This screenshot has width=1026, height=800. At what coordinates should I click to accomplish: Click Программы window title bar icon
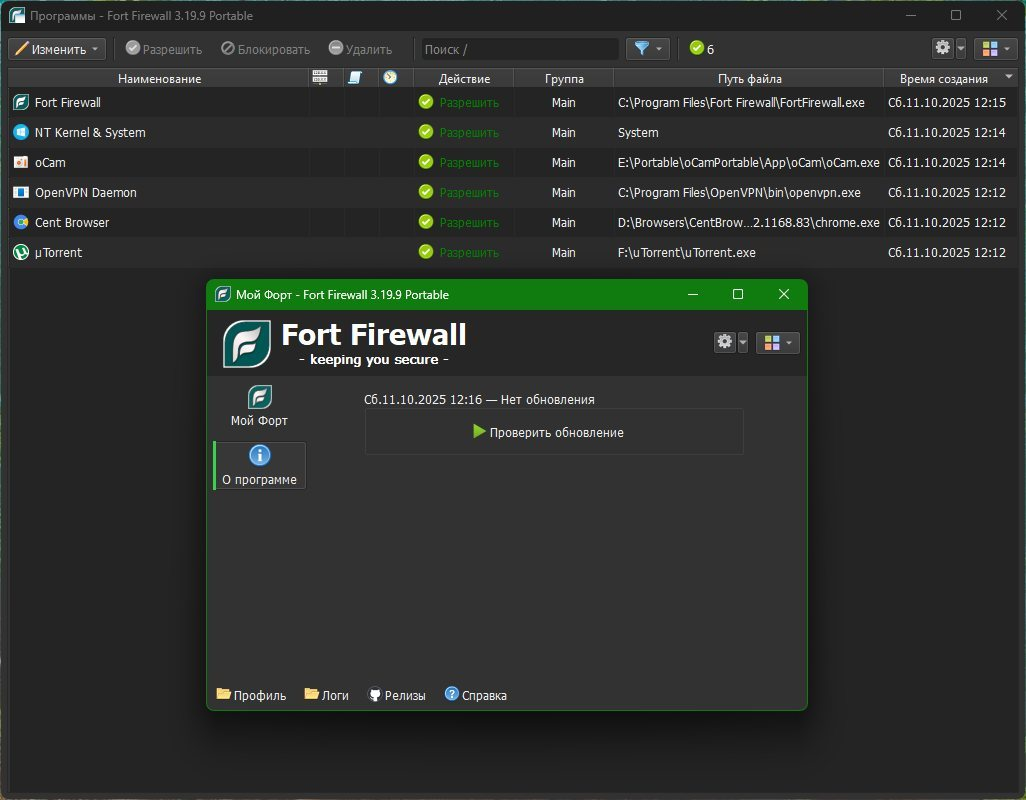(x=17, y=15)
